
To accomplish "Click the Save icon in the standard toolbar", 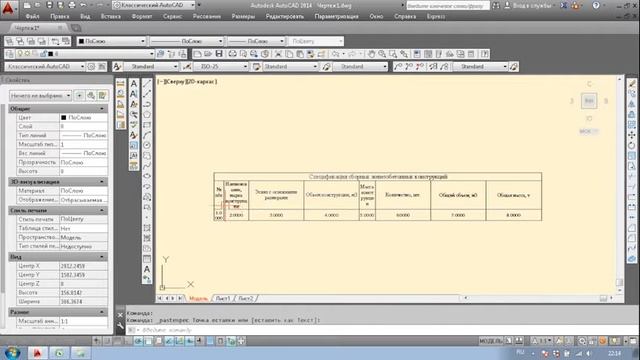I will (x=219, y=54).
